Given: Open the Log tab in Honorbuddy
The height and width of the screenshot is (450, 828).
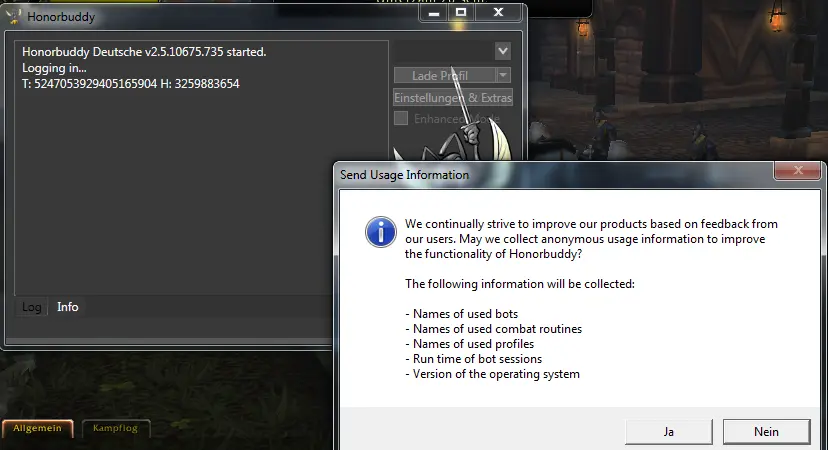Looking at the screenshot, I should [32, 307].
